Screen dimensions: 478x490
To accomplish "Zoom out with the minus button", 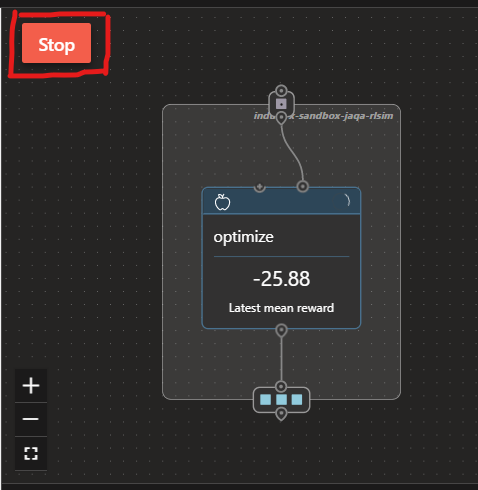I will click(31, 419).
